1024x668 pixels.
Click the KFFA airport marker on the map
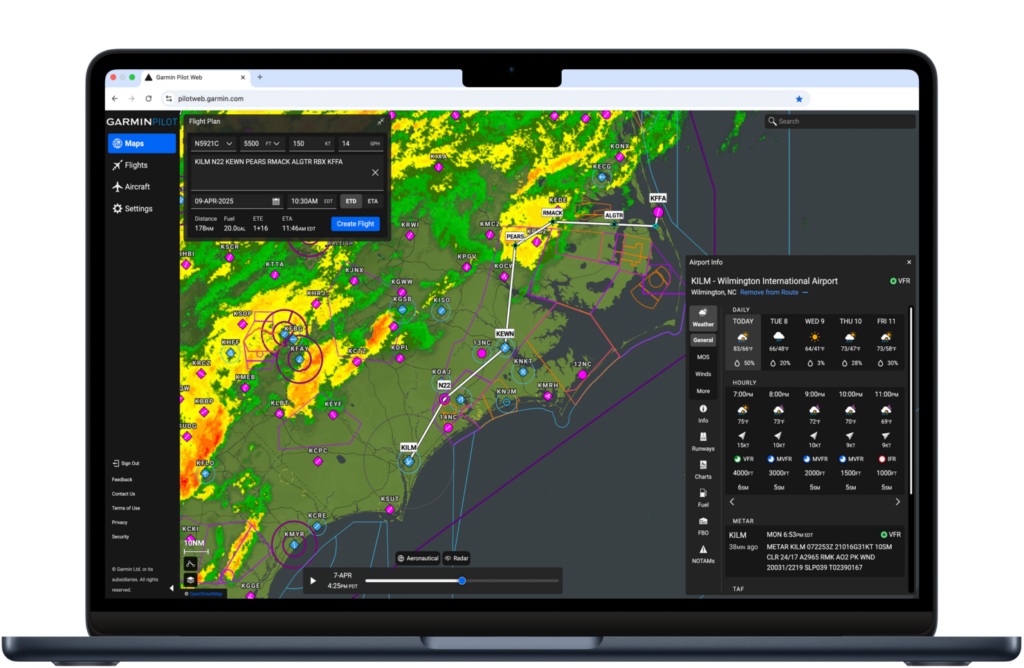pyautogui.click(x=658, y=212)
